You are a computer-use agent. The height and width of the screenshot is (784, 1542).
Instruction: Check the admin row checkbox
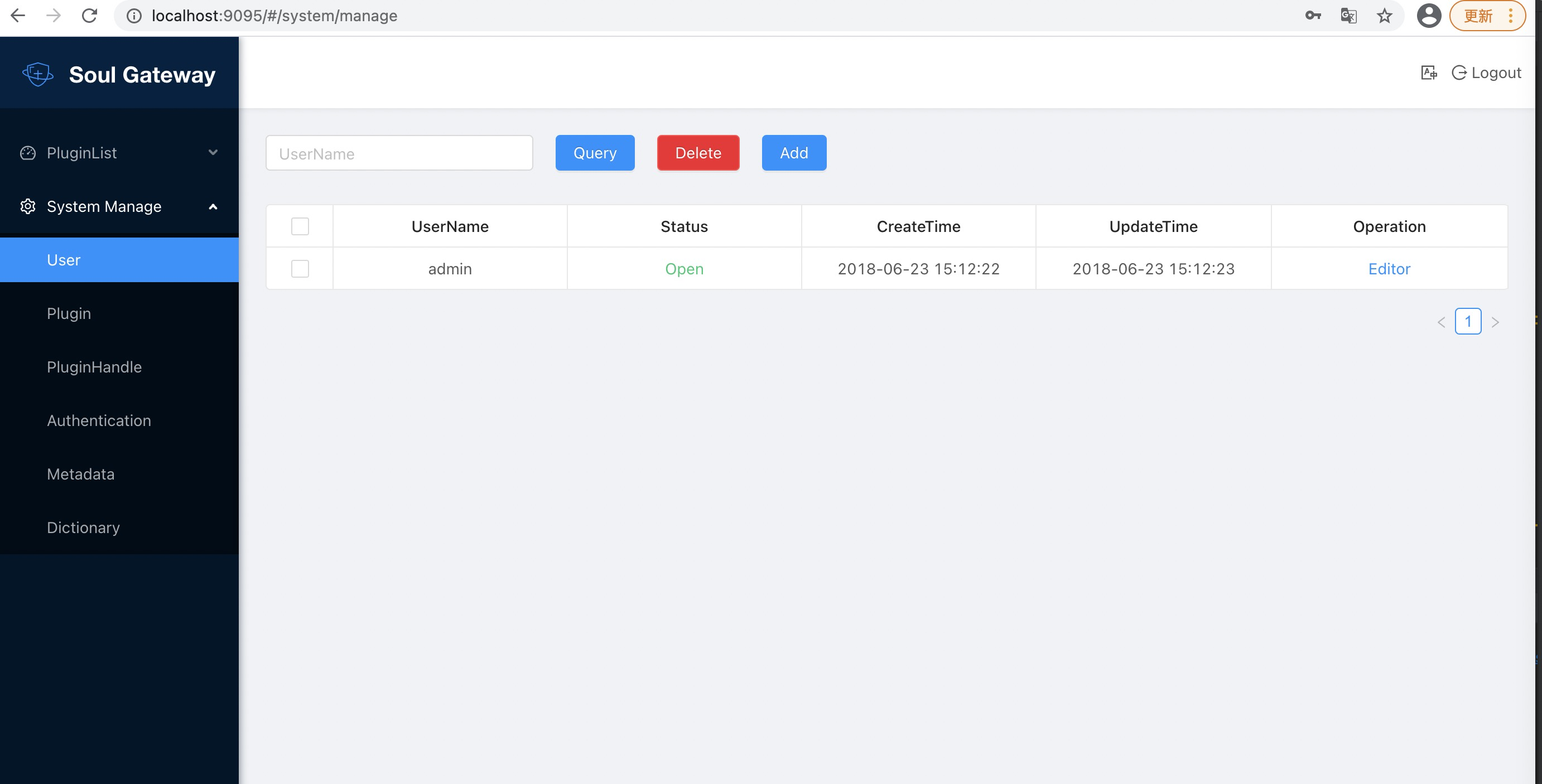coord(300,269)
